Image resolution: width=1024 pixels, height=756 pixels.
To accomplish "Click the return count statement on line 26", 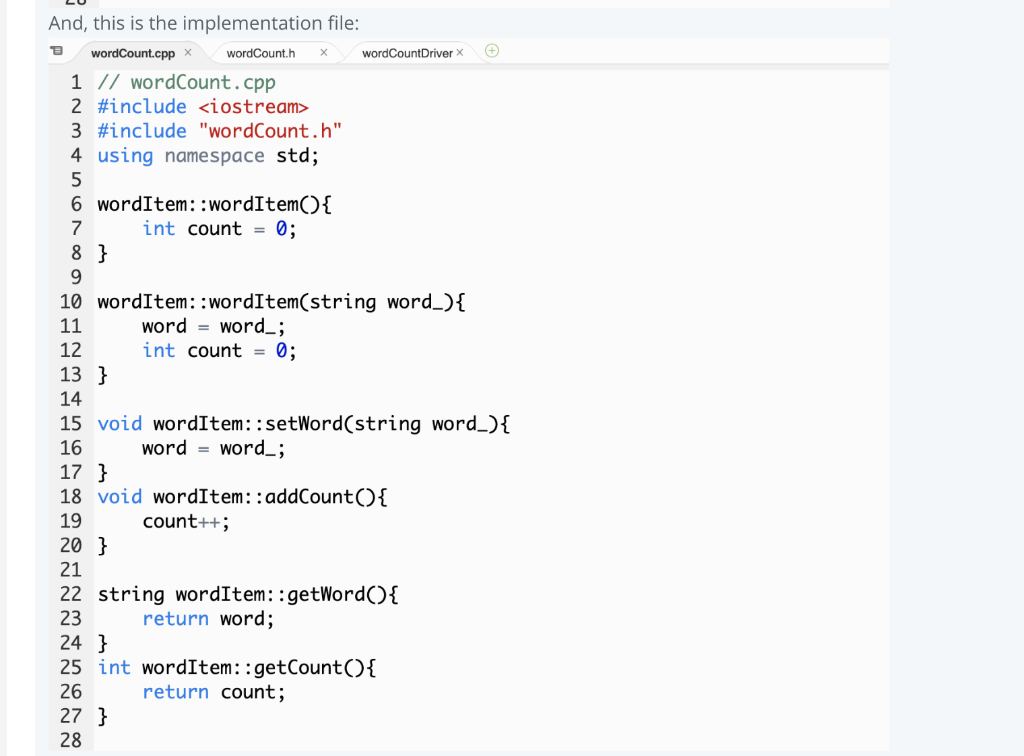I will [214, 691].
